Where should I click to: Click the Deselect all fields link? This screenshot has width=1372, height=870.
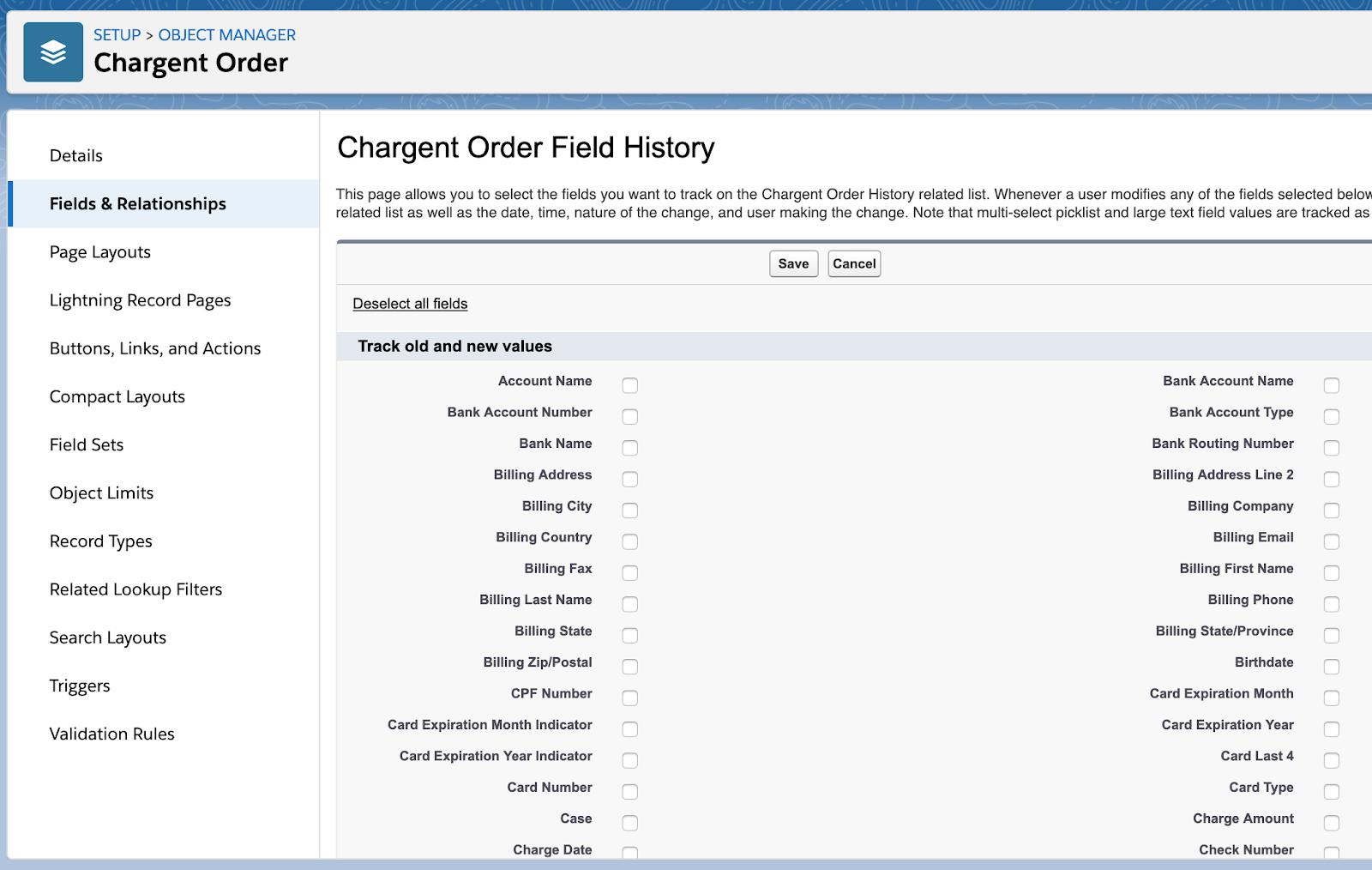(x=410, y=303)
